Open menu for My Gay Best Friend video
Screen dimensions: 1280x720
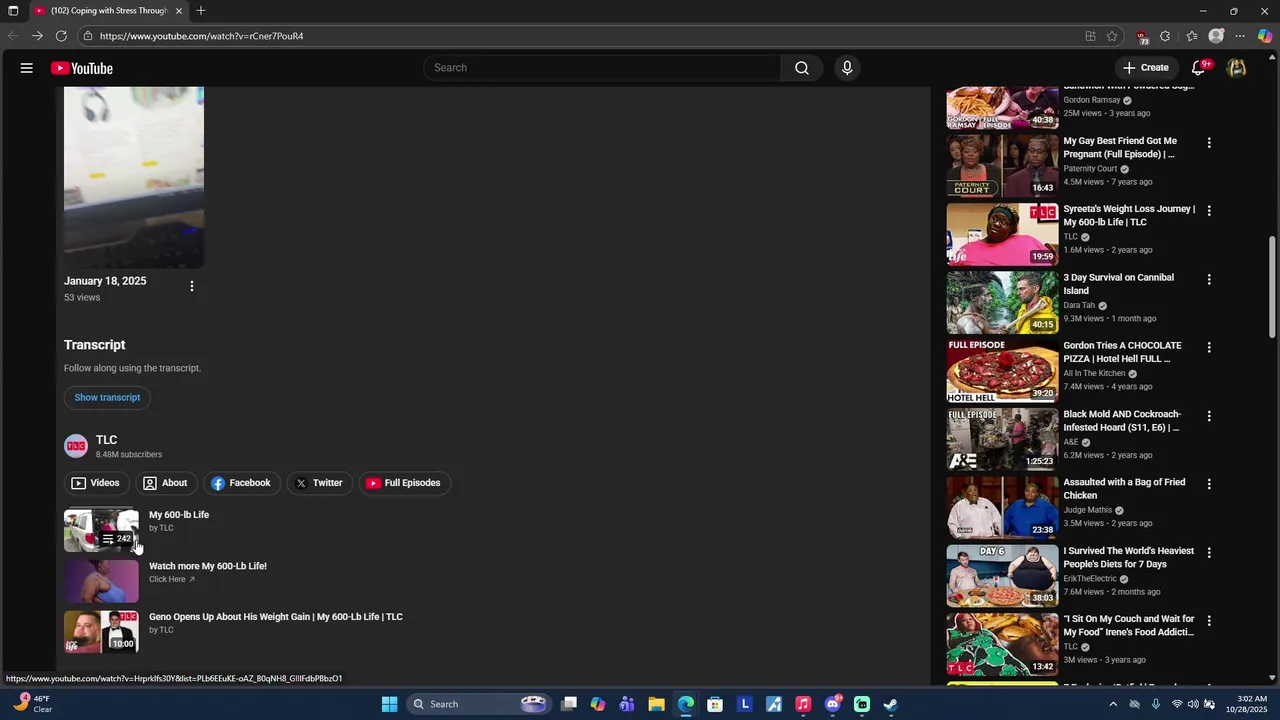(1209, 143)
